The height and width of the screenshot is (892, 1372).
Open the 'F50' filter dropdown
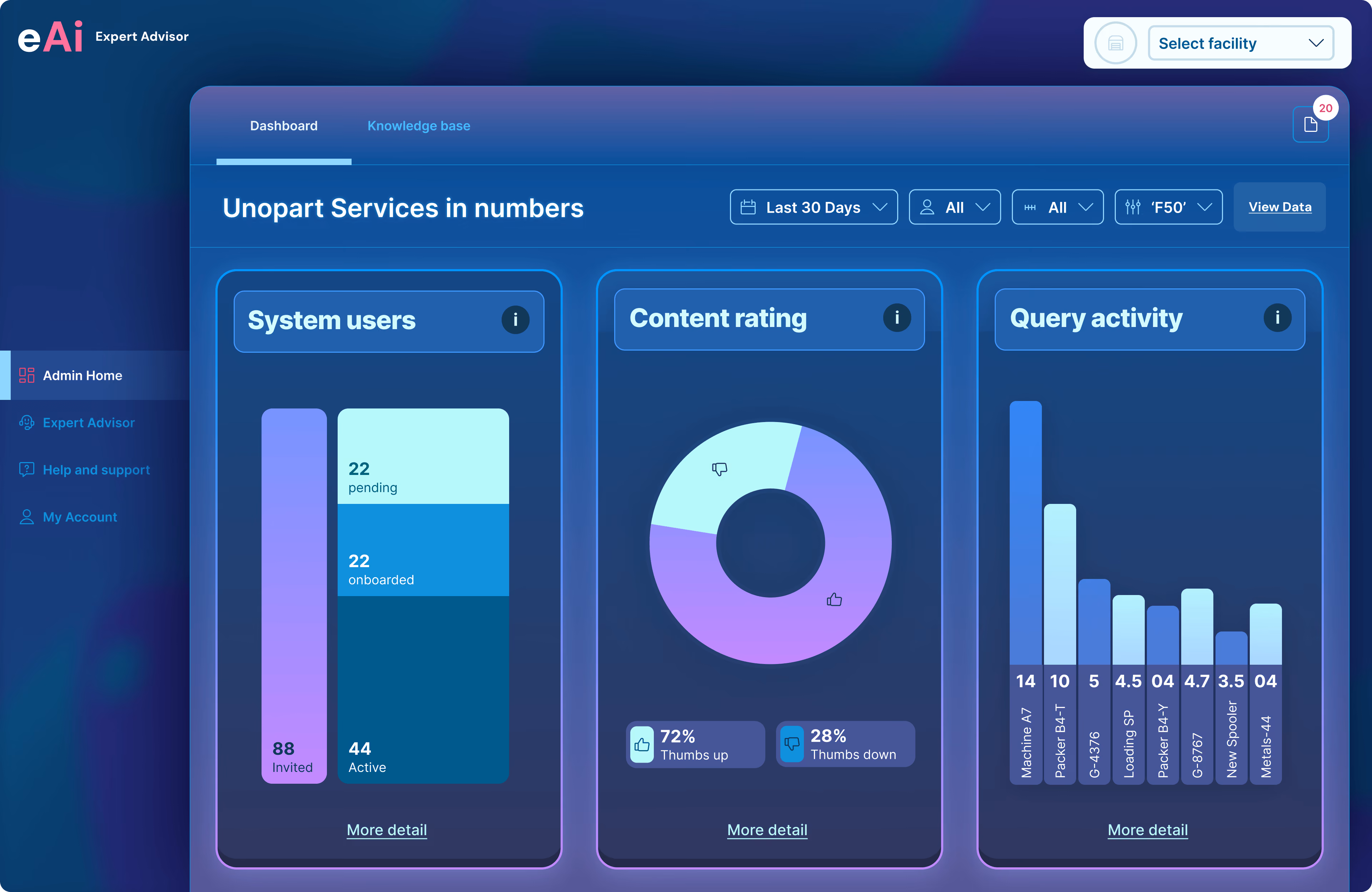pyautogui.click(x=1168, y=207)
